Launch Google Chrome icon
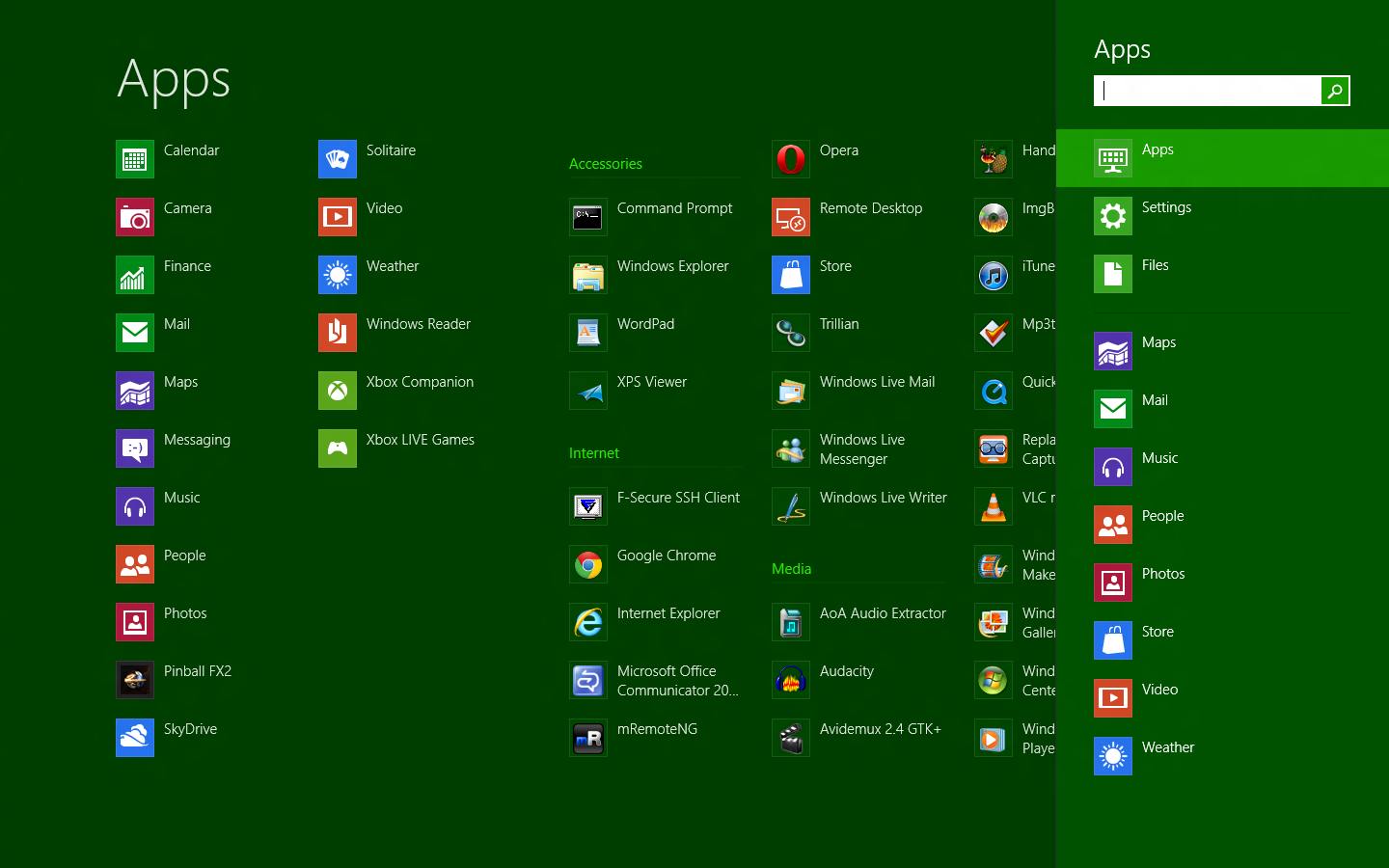The width and height of the screenshot is (1389, 868). tap(588, 564)
